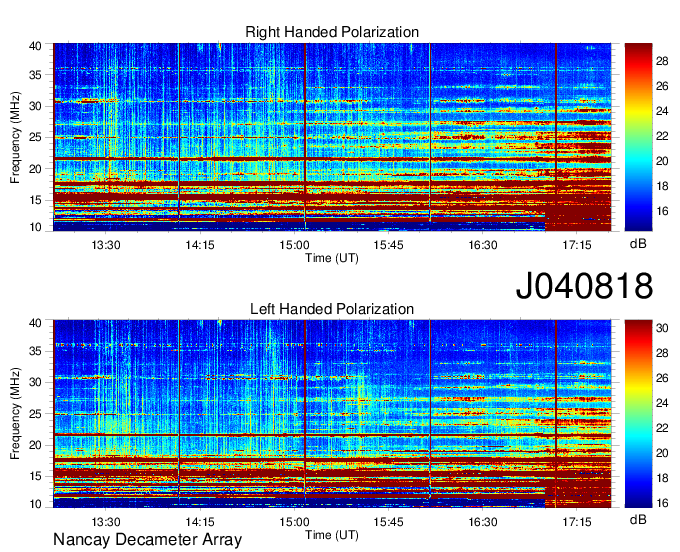Click the J040818 label
Image resolution: width=680 pixels, height=552 pixels.
tap(584, 285)
